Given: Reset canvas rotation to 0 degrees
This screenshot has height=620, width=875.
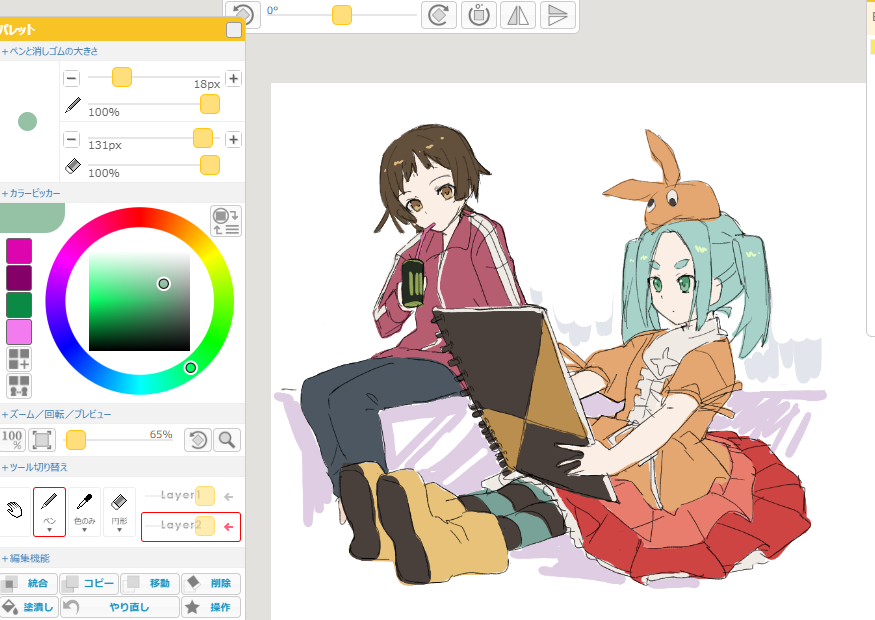Looking at the screenshot, I should tap(479, 15).
